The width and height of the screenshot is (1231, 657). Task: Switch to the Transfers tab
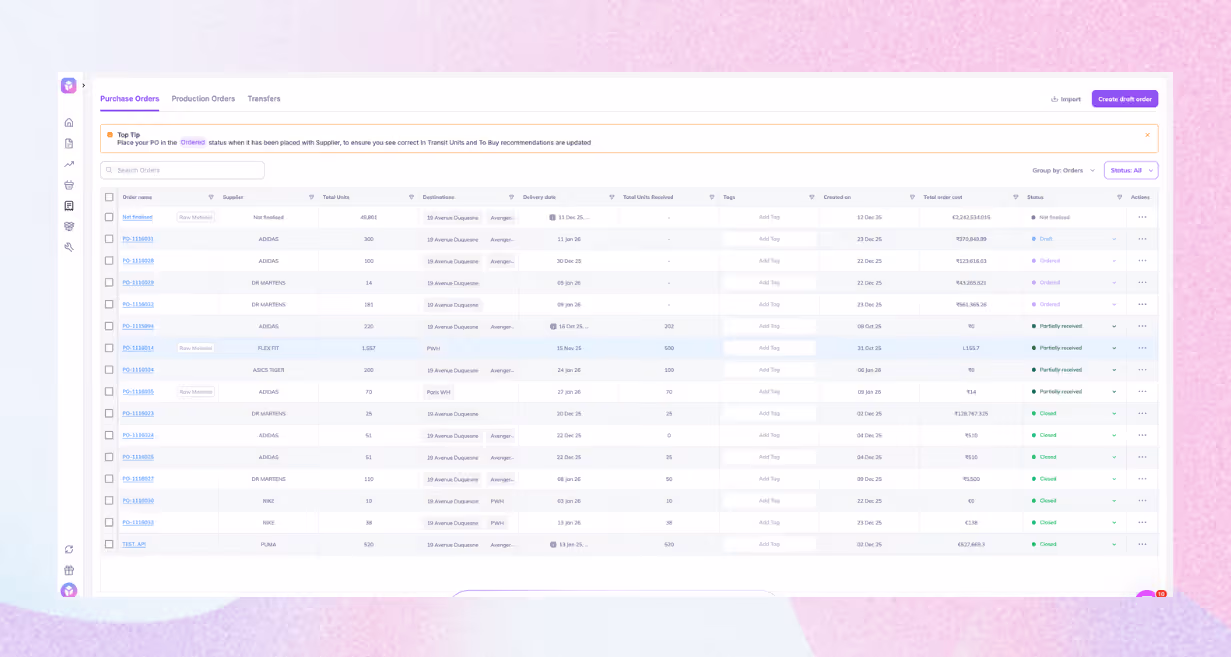(264, 99)
